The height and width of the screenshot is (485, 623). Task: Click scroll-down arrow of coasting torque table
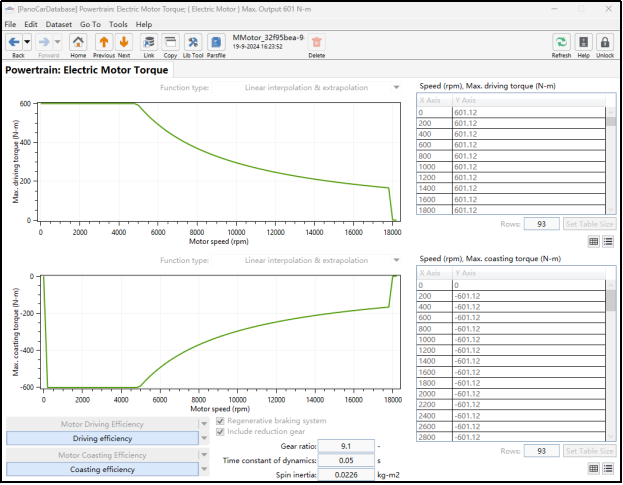click(611, 437)
